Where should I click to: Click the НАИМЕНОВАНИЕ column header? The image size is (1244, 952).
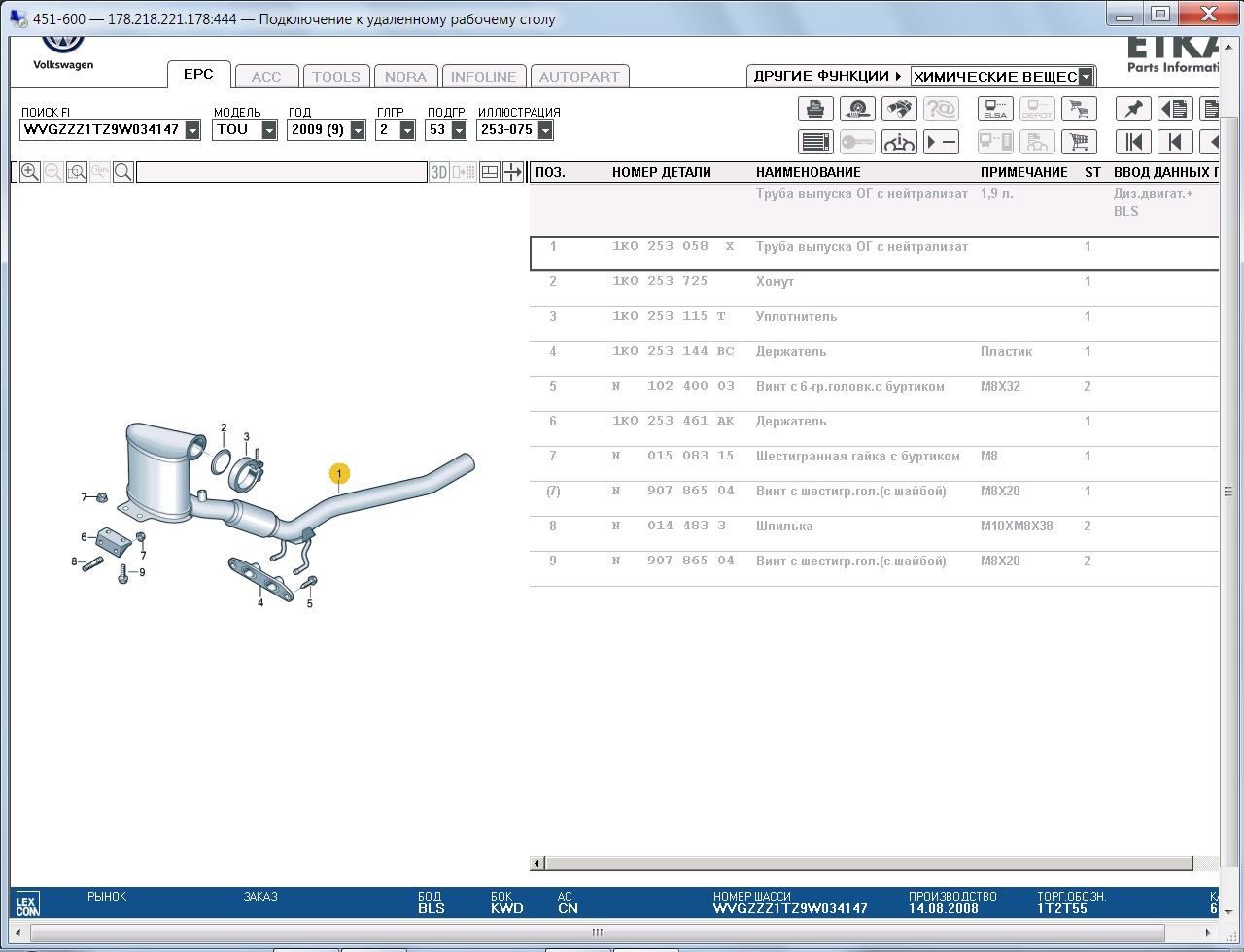pyautogui.click(x=809, y=172)
